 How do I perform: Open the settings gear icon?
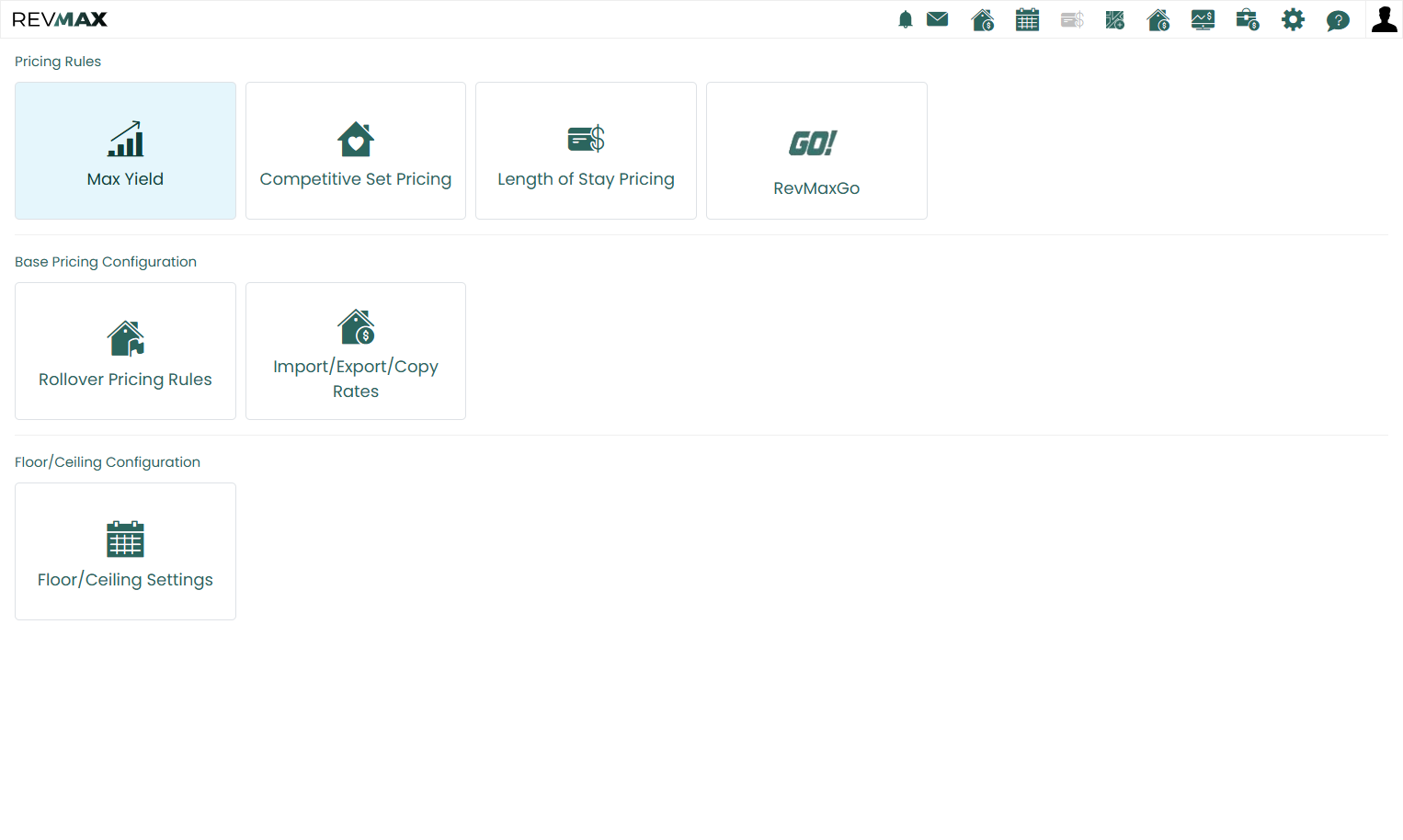1293,19
